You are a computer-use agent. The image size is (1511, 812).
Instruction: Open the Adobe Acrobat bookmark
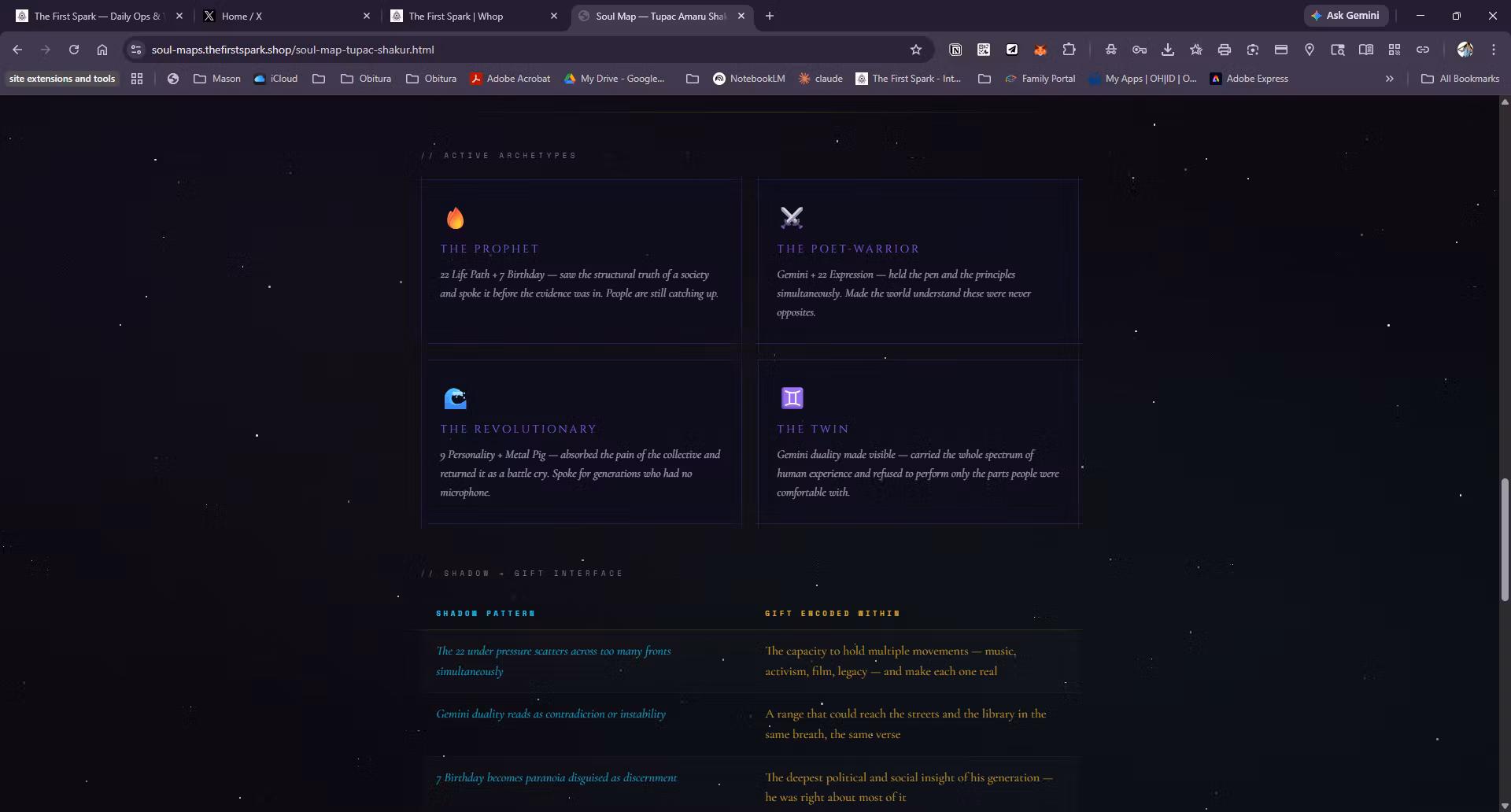pos(510,79)
